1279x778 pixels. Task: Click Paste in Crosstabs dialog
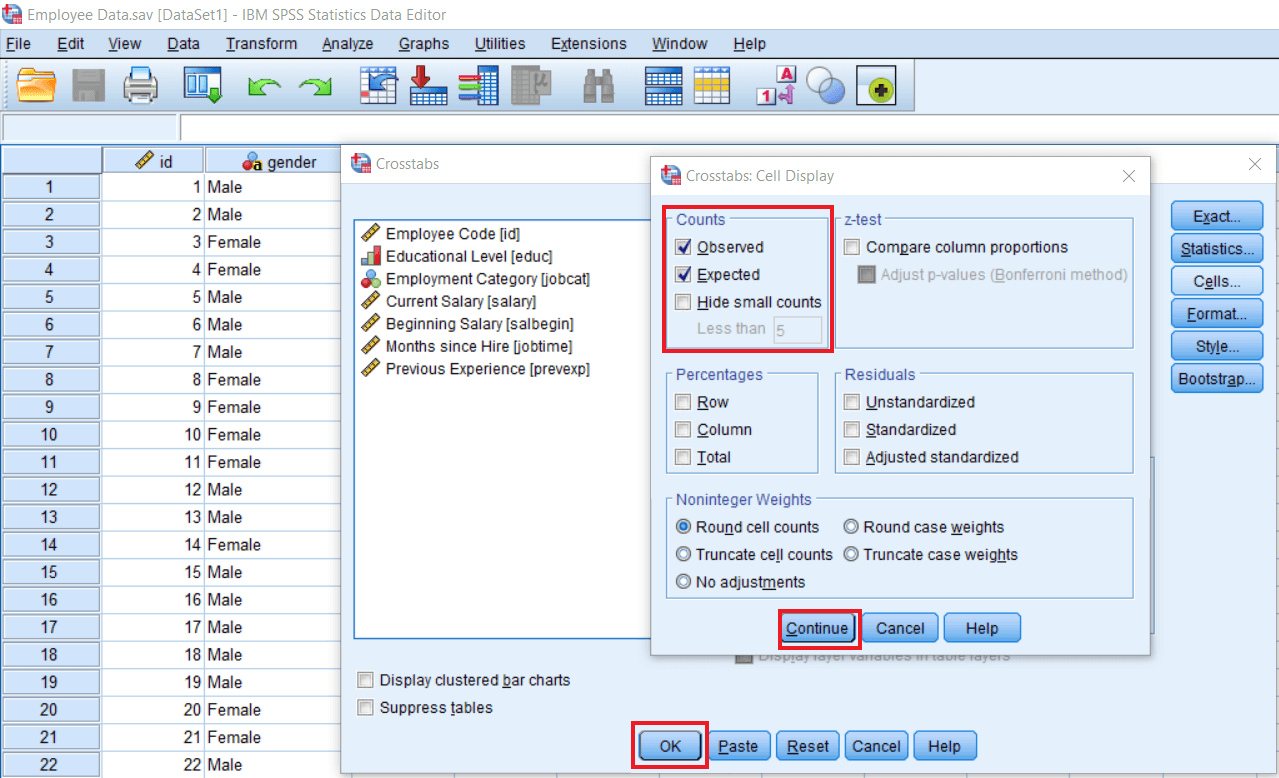[x=738, y=746]
